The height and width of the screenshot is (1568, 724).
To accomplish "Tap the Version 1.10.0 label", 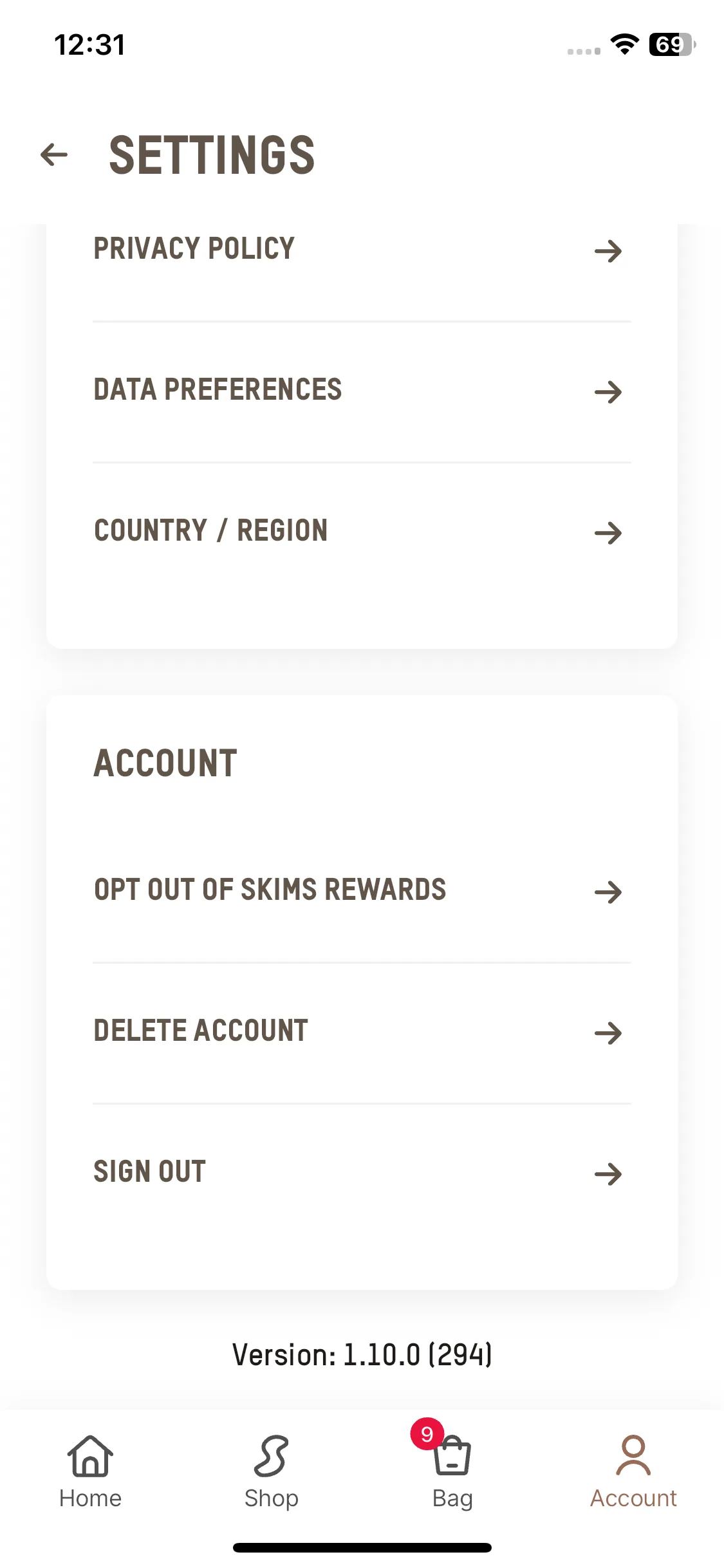I will pyautogui.click(x=362, y=1354).
